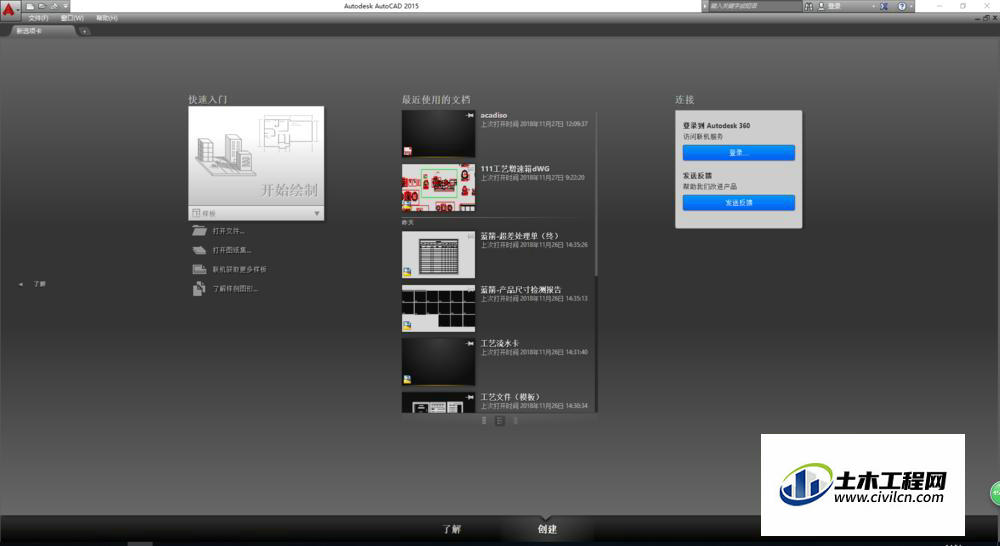Toggle the pin on acadiso document
The width and height of the screenshot is (1000, 546).
tap(470, 115)
